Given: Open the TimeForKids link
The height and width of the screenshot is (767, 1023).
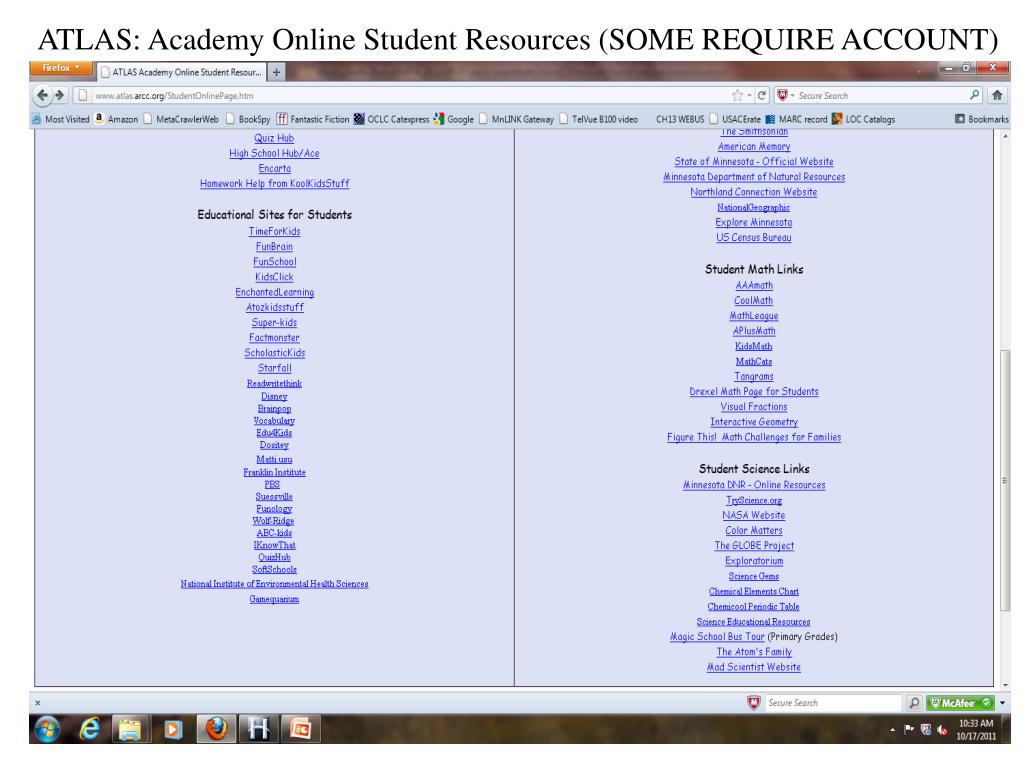Looking at the screenshot, I should click(275, 232).
